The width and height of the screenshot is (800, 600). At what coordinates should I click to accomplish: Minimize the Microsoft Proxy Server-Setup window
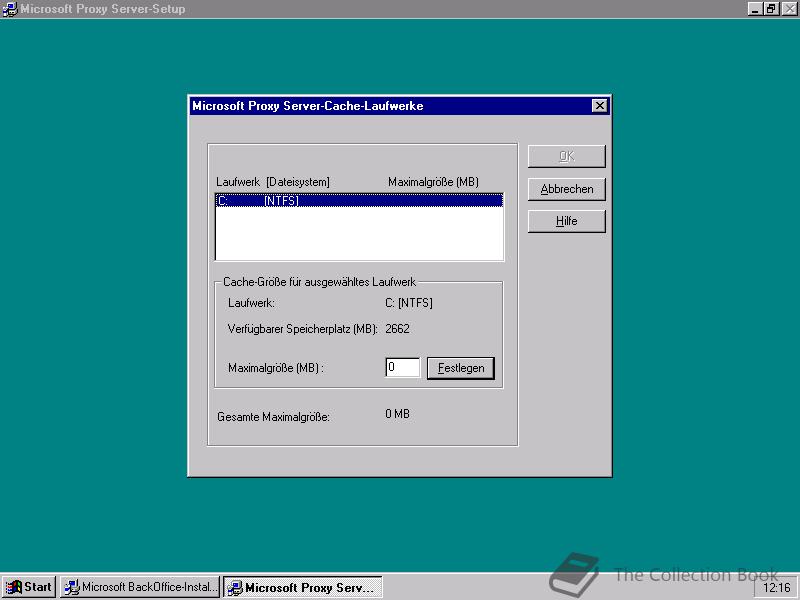click(755, 9)
